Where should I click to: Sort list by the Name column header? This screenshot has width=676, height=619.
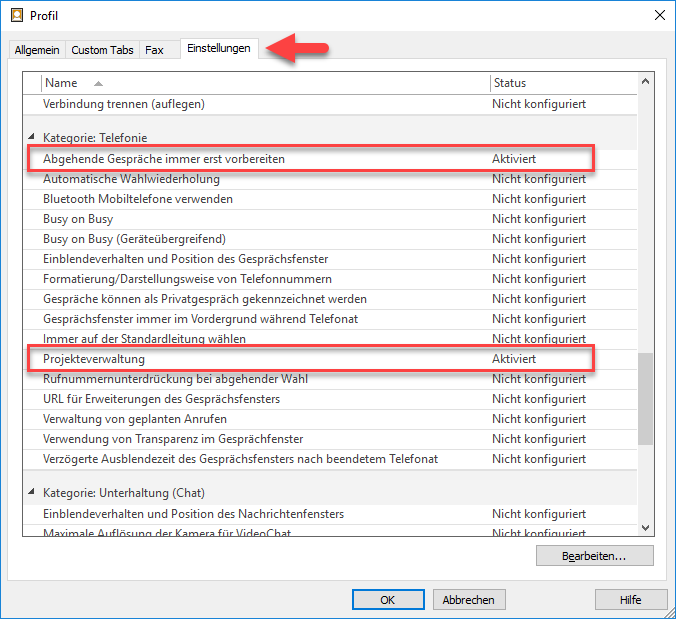[x=62, y=83]
